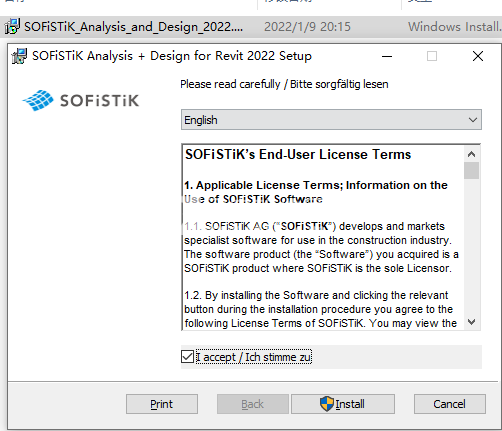Click the Cancel button

(x=450, y=404)
